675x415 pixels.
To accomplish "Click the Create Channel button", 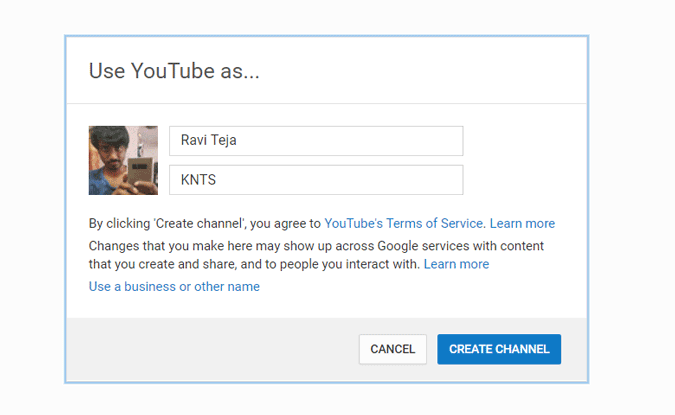I will (499, 349).
